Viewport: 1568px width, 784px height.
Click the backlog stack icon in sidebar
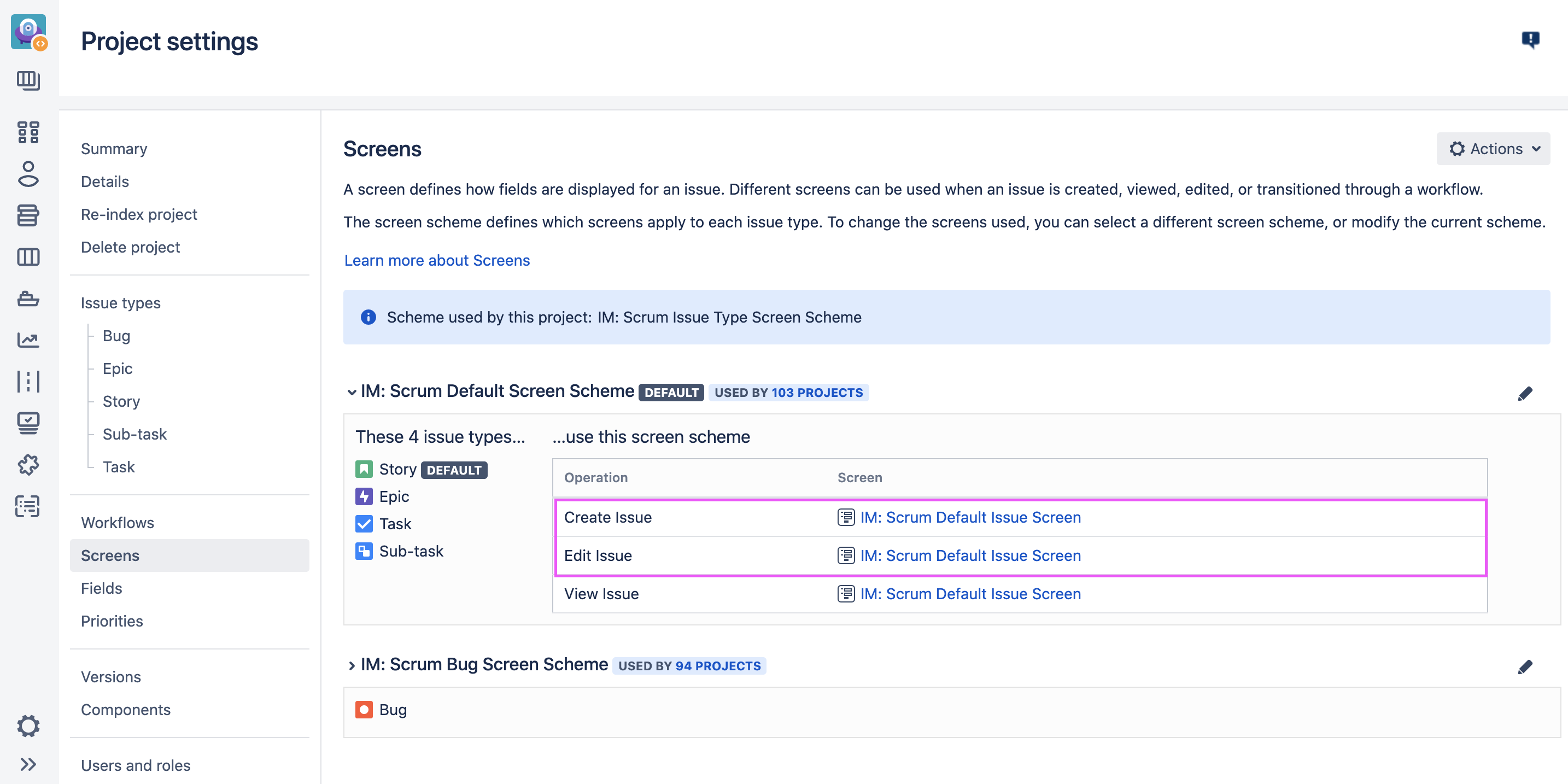[28, 215]
